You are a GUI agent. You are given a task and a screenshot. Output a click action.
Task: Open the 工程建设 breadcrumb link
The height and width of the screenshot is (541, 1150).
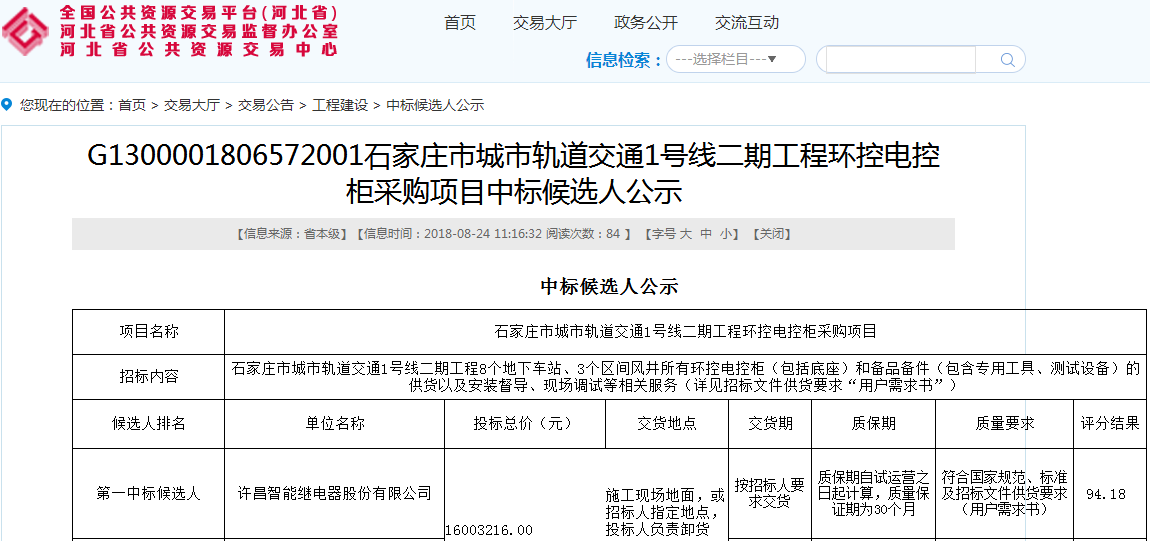tap(340, 105)
